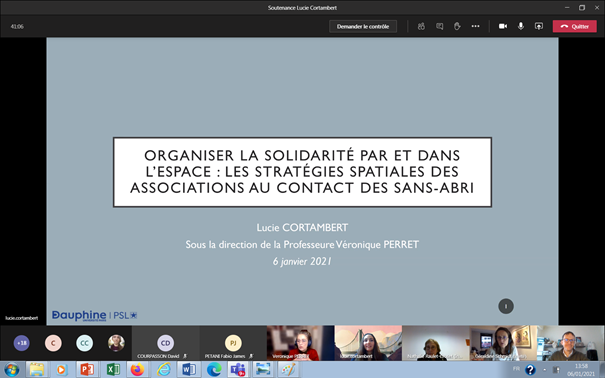Select the man with glasses video tile
The width and height of the screenshot is (605, 378).
(x=571, y=343)
